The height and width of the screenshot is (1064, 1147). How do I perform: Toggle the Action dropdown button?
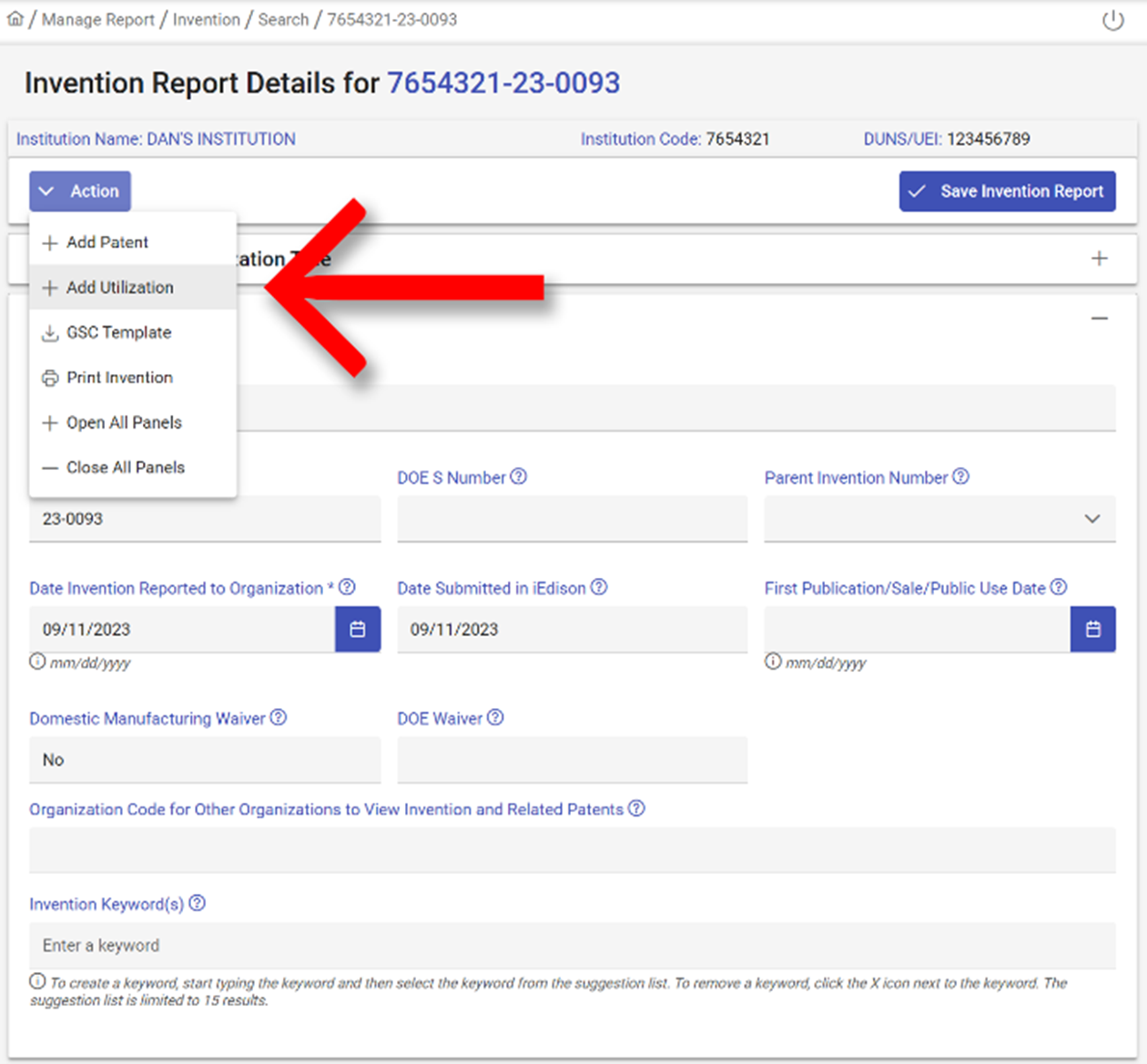pyautogui.click(x=80, y=191)
